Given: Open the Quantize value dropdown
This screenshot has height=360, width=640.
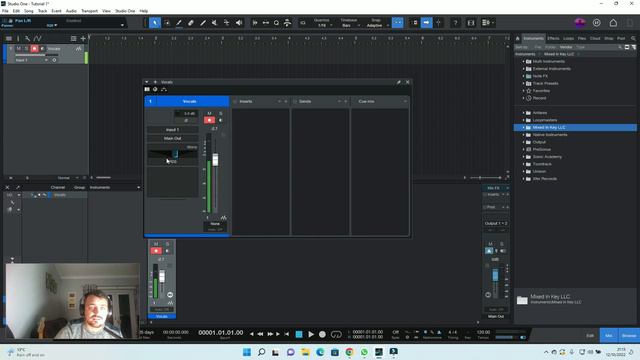Looking at the screenshot, I should (x=325, y=25).
